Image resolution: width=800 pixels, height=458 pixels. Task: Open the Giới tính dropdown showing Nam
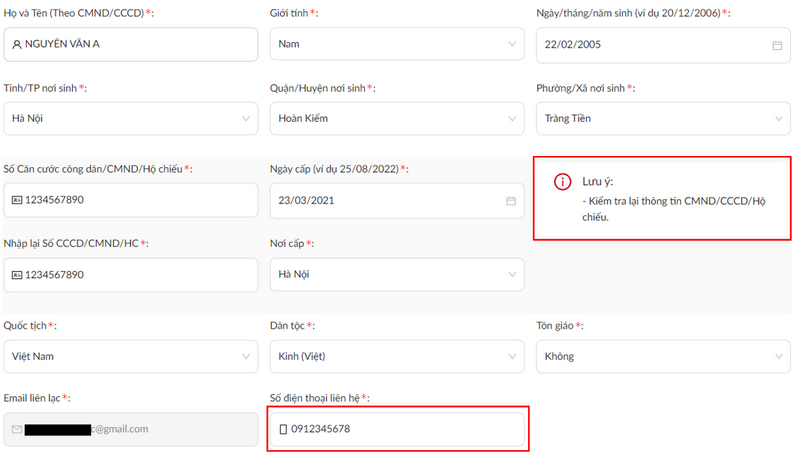tap(397, 44)
